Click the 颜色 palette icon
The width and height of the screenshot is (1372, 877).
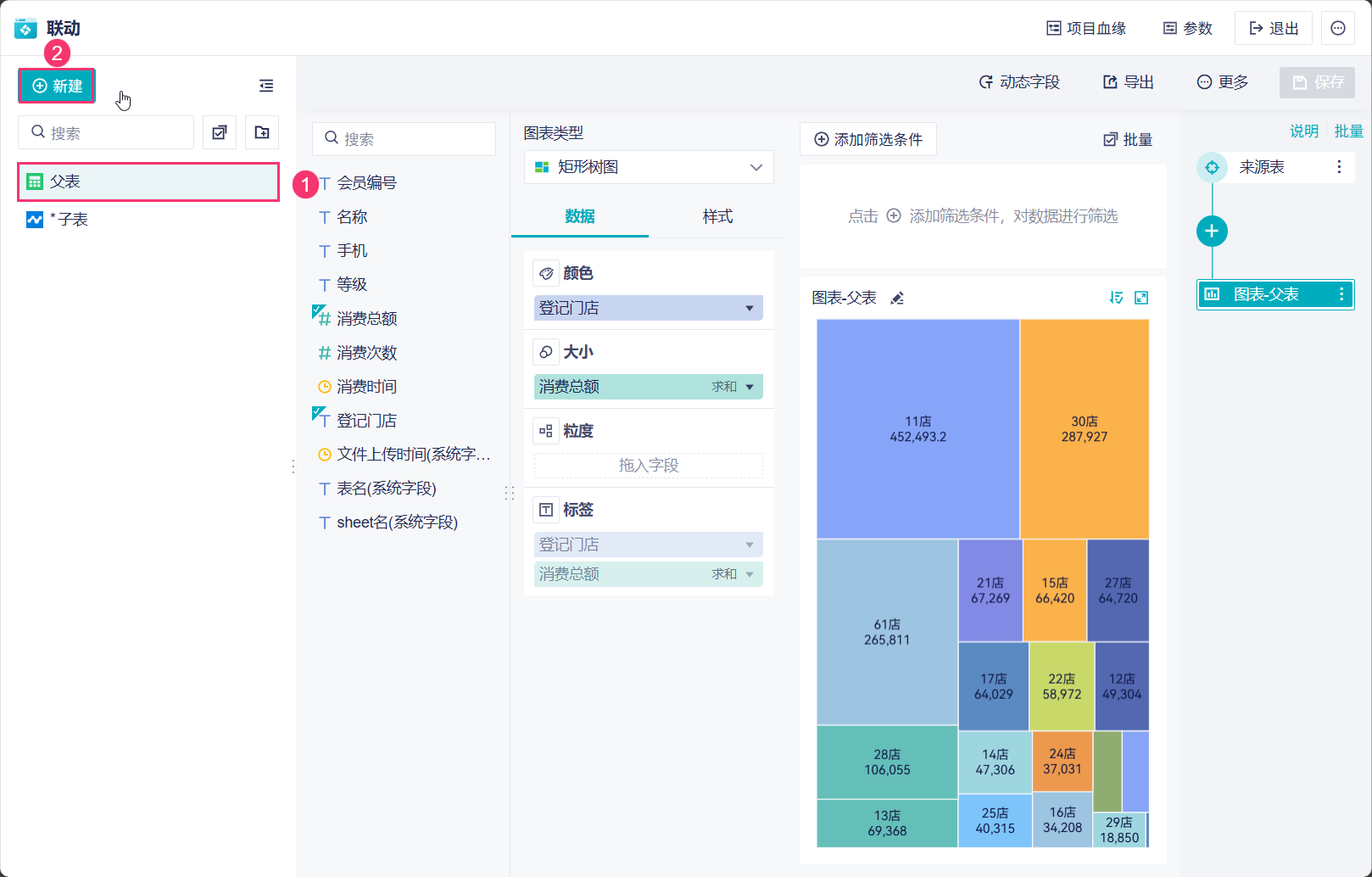(546, 273)
